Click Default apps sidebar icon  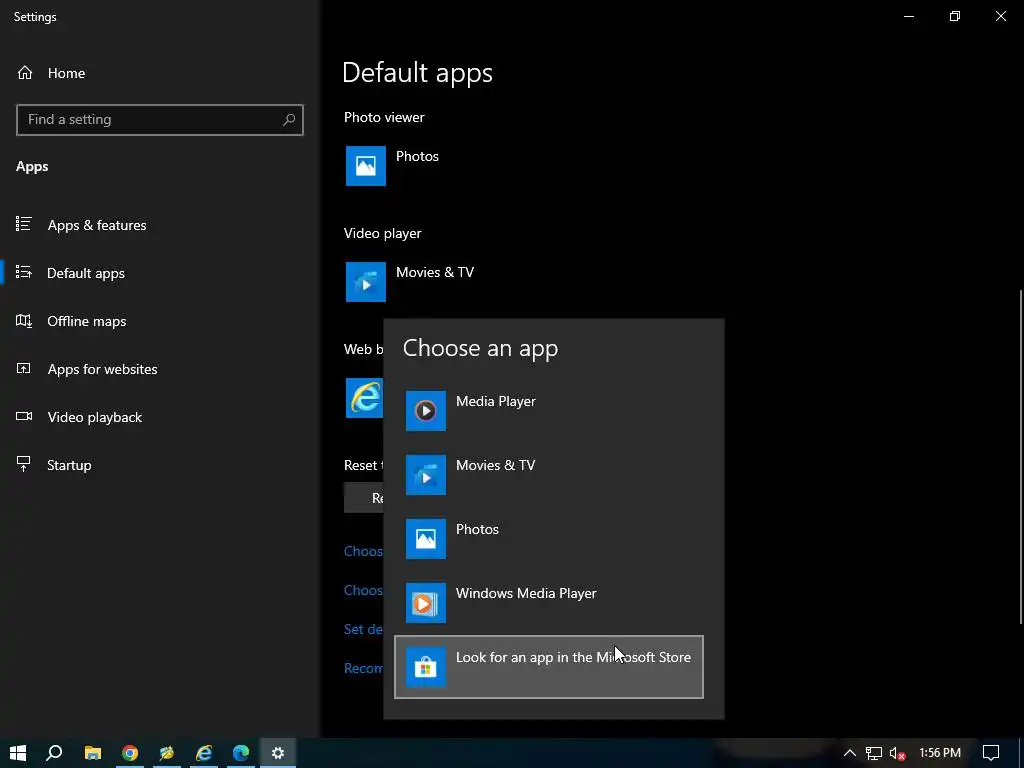click(24, 272)
